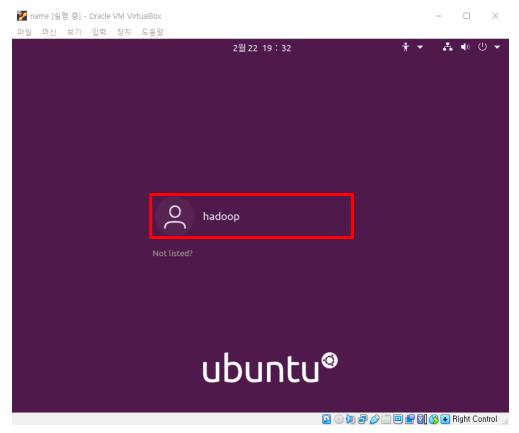Open the 머신 menu
This screenshot has height=433, width=519.
(x=49, y=32)
